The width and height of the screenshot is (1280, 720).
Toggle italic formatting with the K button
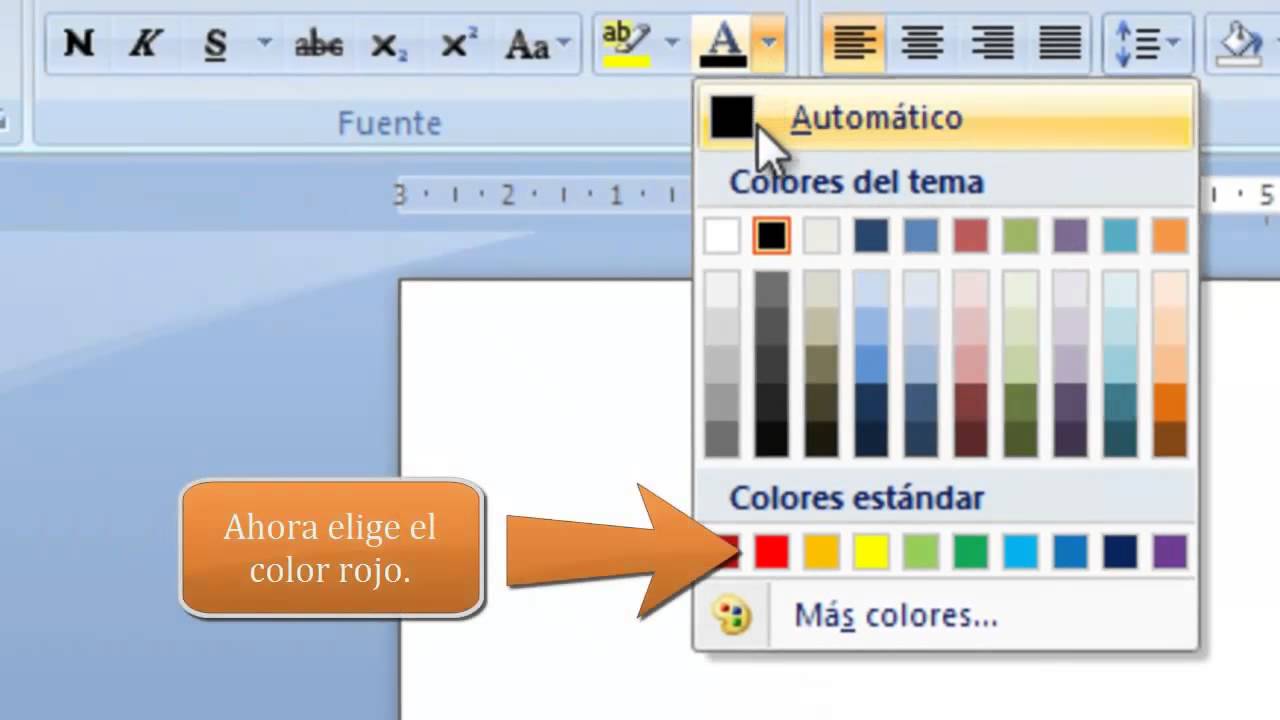pyautogui.click(x=145, y=43)
